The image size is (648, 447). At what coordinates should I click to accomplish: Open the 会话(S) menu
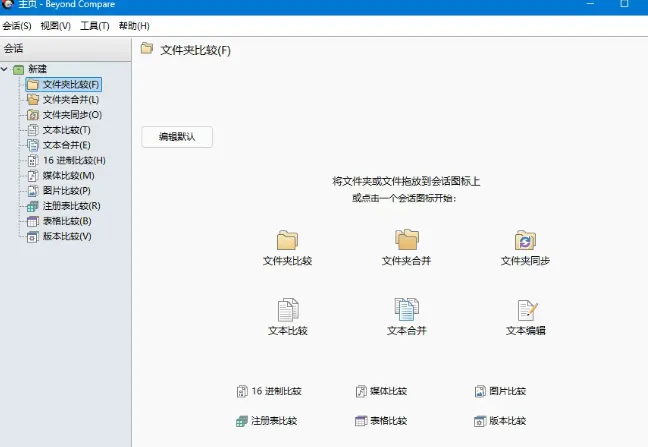point(17,26)
